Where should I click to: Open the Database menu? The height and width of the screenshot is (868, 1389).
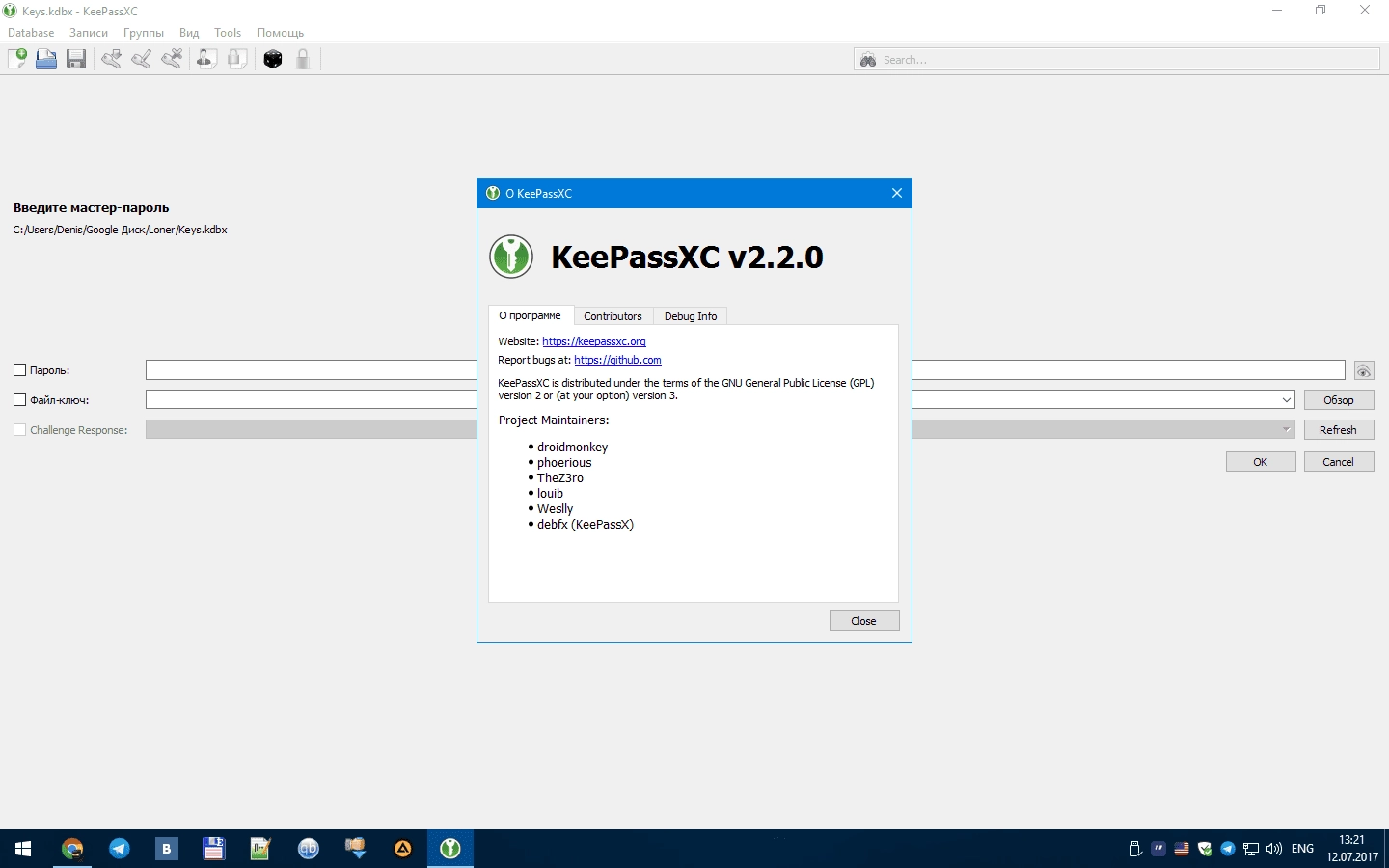coord(31,33)
